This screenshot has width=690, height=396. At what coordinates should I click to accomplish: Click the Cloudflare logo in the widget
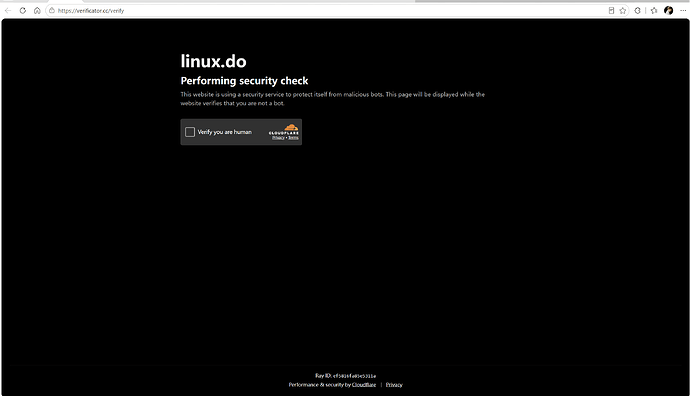click(x=284, y=129)
